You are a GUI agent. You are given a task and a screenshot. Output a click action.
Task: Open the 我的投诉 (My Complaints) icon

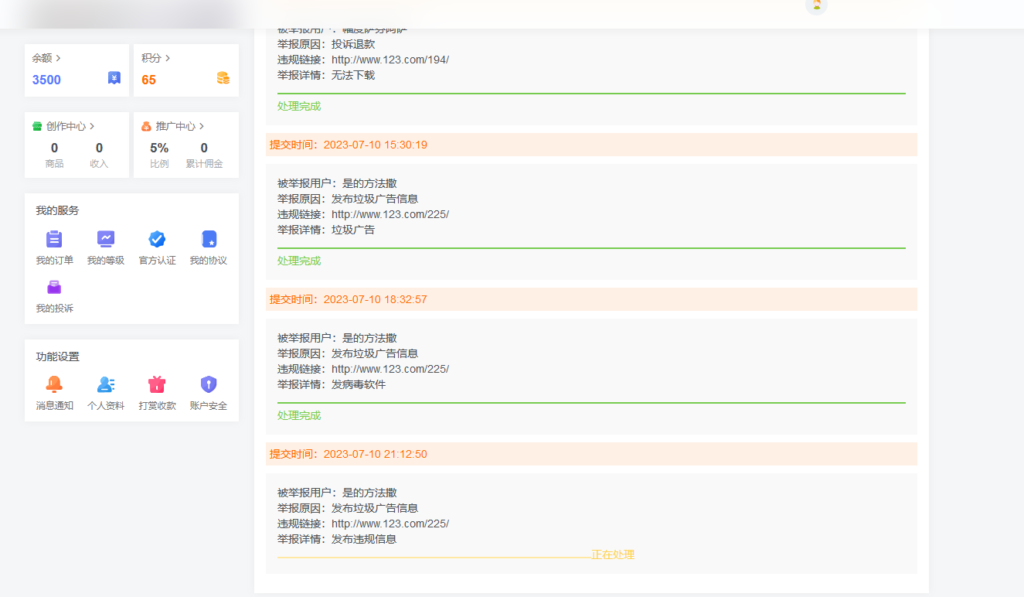pos(54,288)
